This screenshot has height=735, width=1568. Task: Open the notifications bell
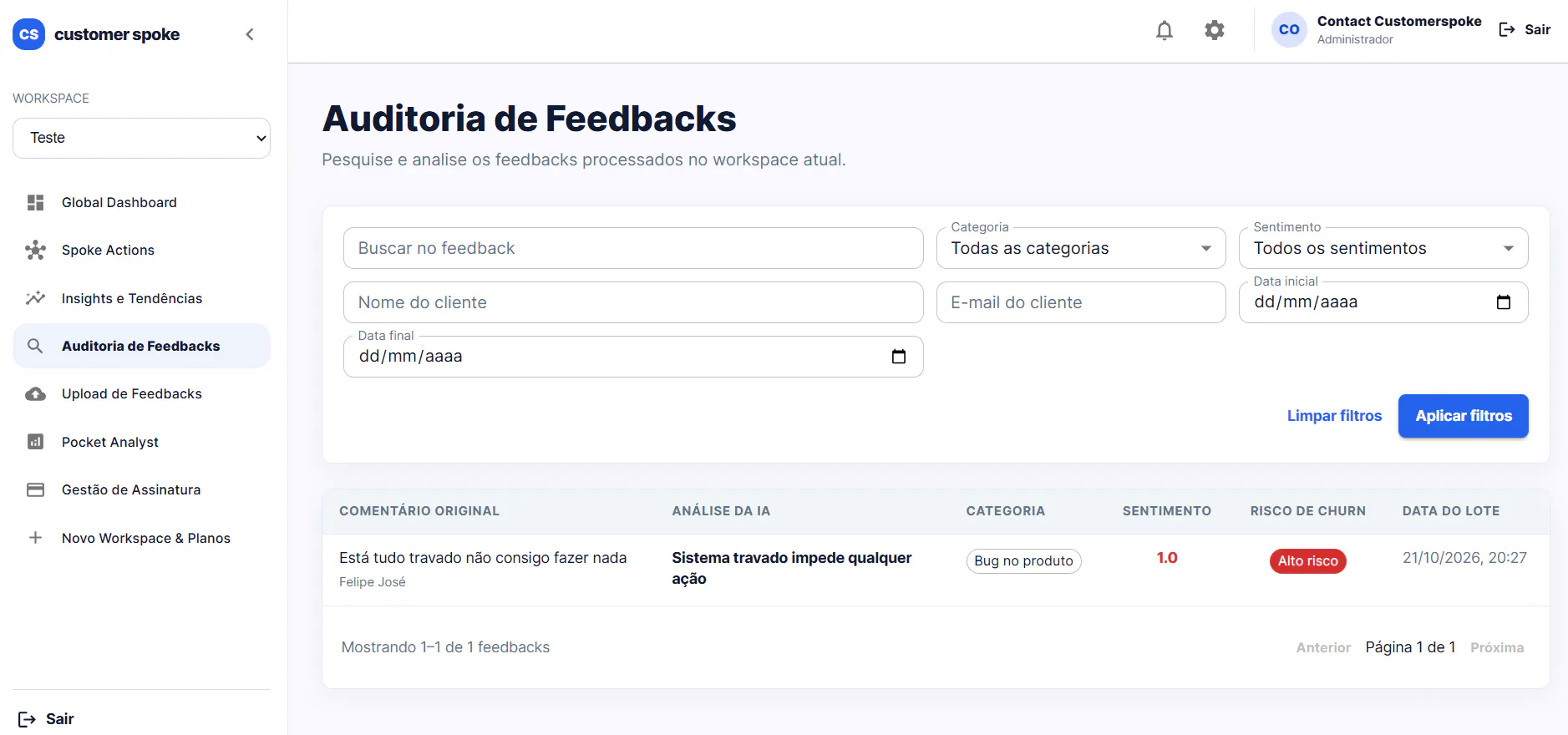[x=1164, y=31]
